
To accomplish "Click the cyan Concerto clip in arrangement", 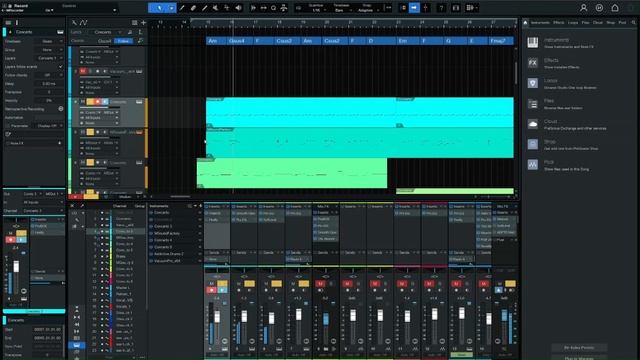I will pyautogui.click(x=360, y=112).
